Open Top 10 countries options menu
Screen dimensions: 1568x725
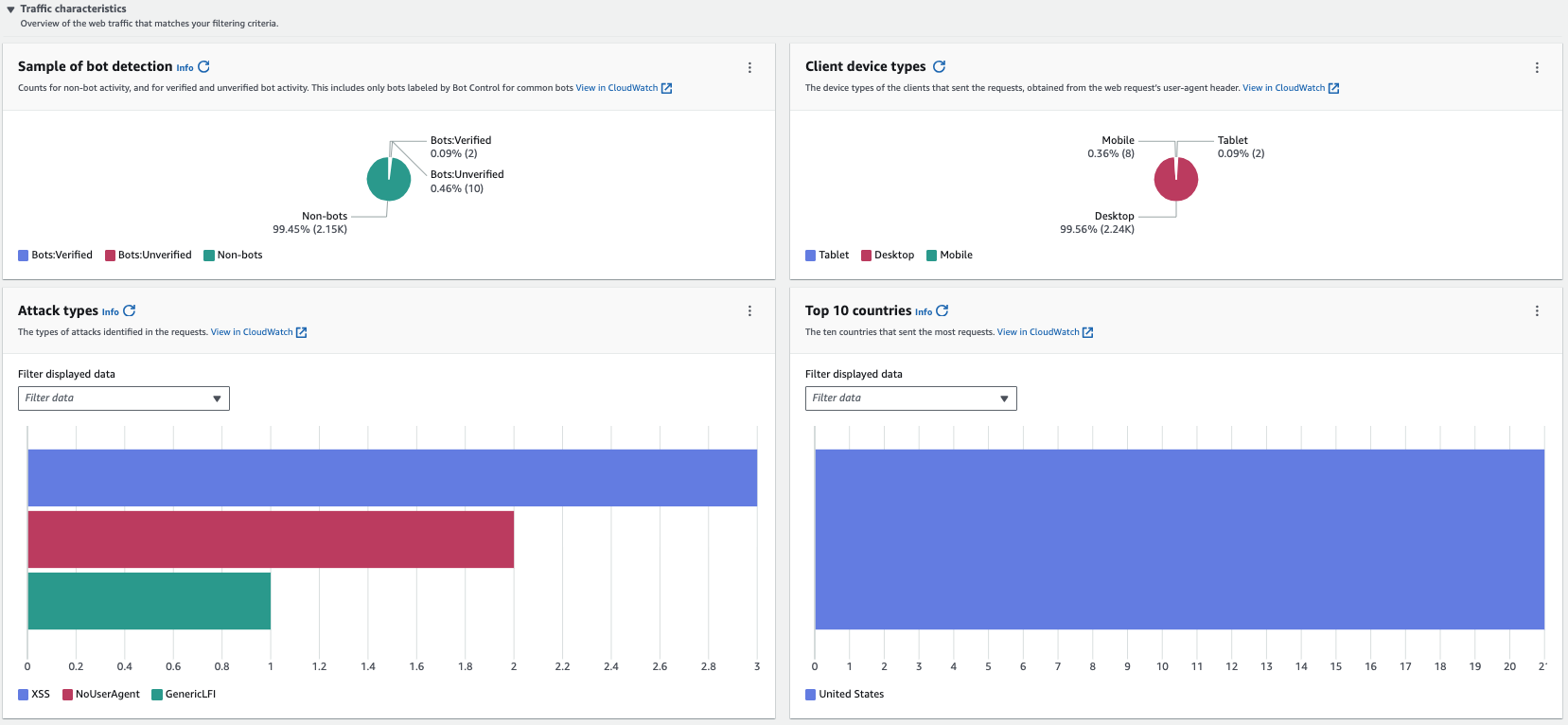pyautogui.click(x=1537, y=311)
